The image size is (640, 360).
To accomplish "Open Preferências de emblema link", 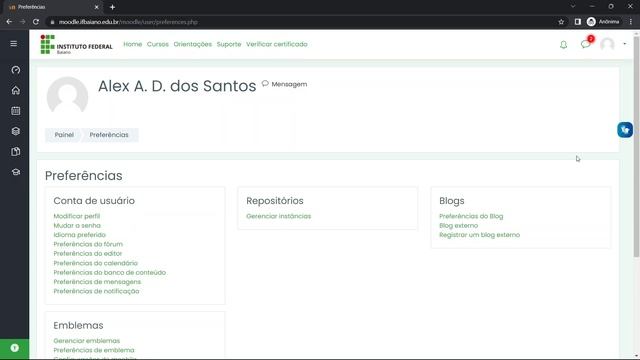I will 94,350.
